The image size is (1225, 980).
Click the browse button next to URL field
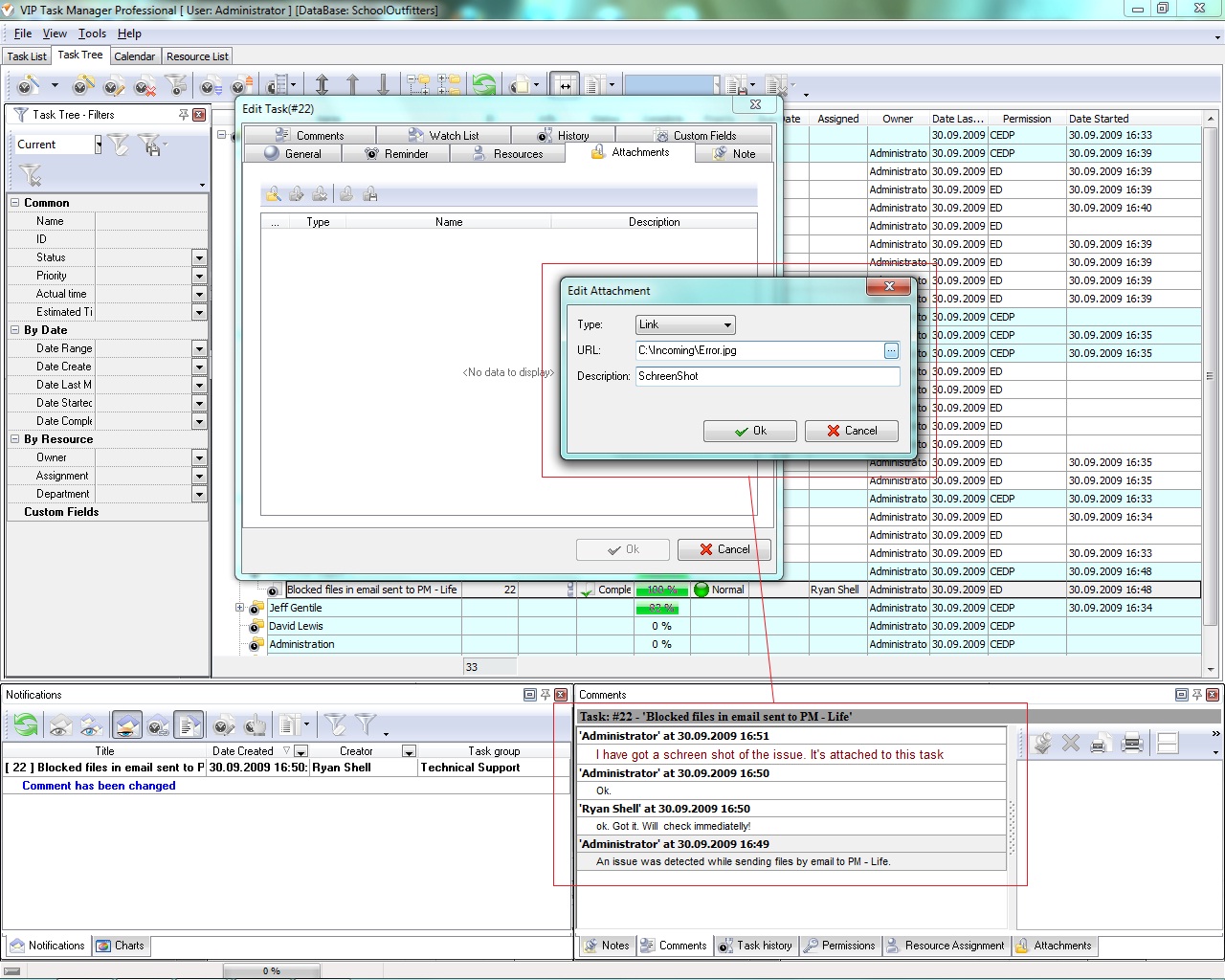click(891, 351)
